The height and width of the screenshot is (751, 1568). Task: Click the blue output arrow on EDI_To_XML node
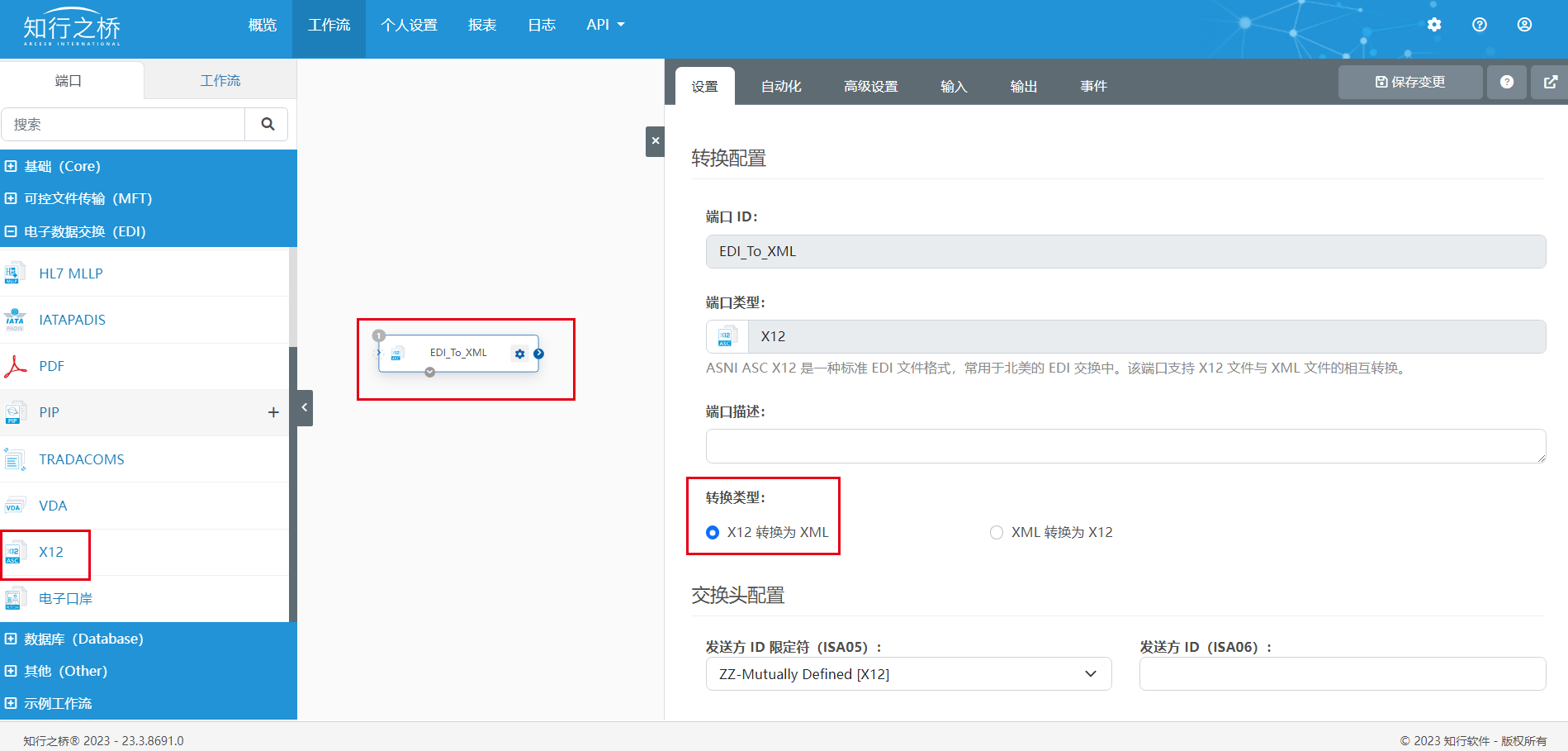538,354
